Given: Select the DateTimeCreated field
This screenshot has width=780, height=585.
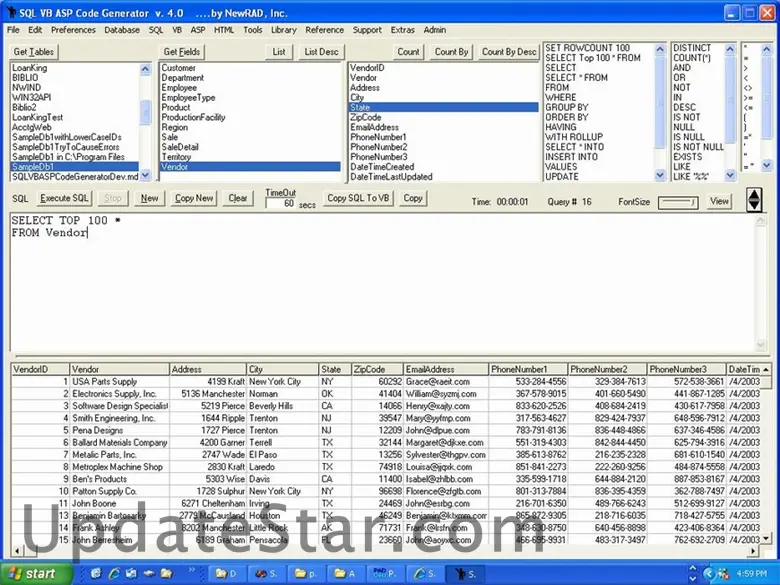Looking at the screenshot, I should (x=444, y=167).
